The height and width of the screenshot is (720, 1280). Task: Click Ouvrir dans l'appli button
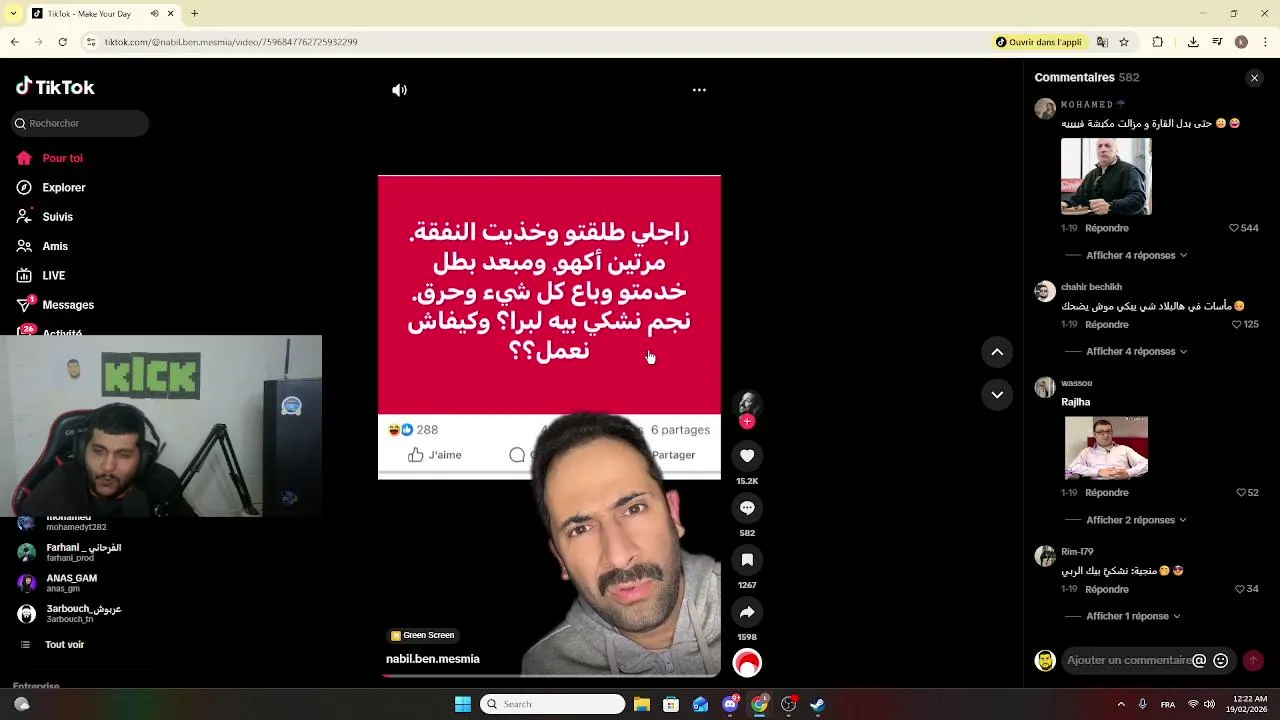click(1038, 42)
